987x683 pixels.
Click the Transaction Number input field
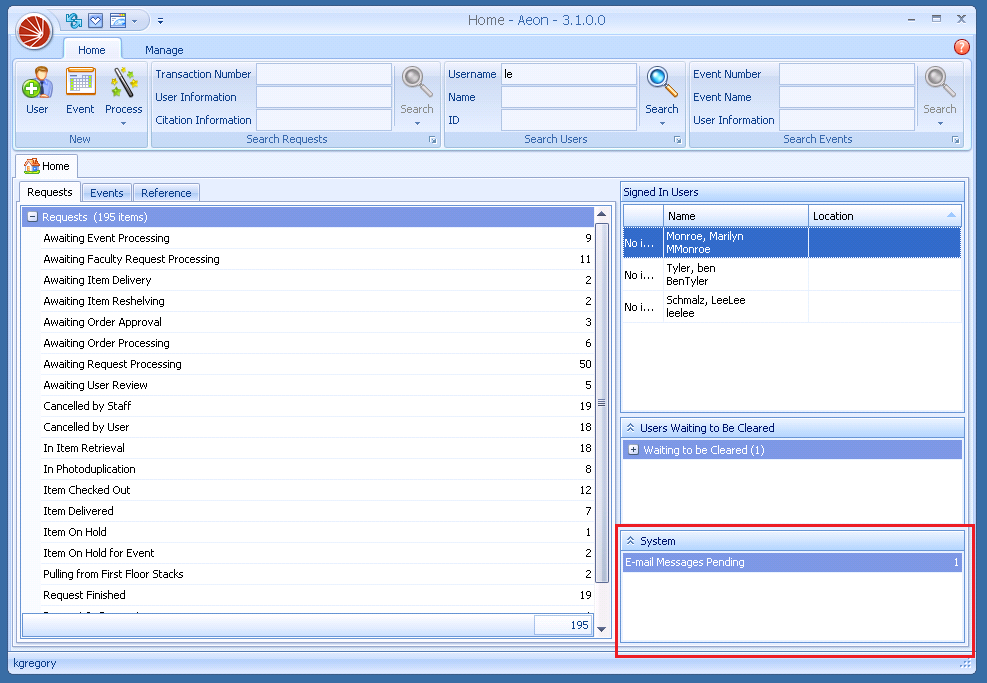(x=324, y=75)
